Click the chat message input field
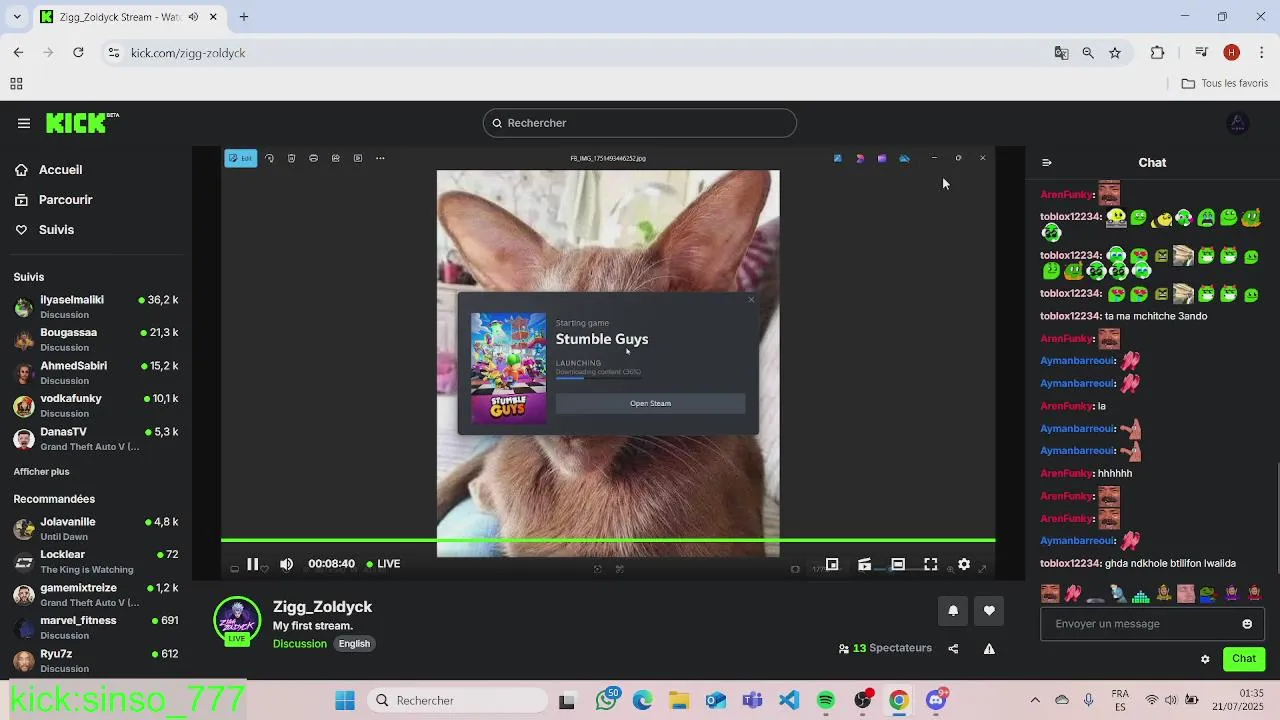 [1152, 624]
